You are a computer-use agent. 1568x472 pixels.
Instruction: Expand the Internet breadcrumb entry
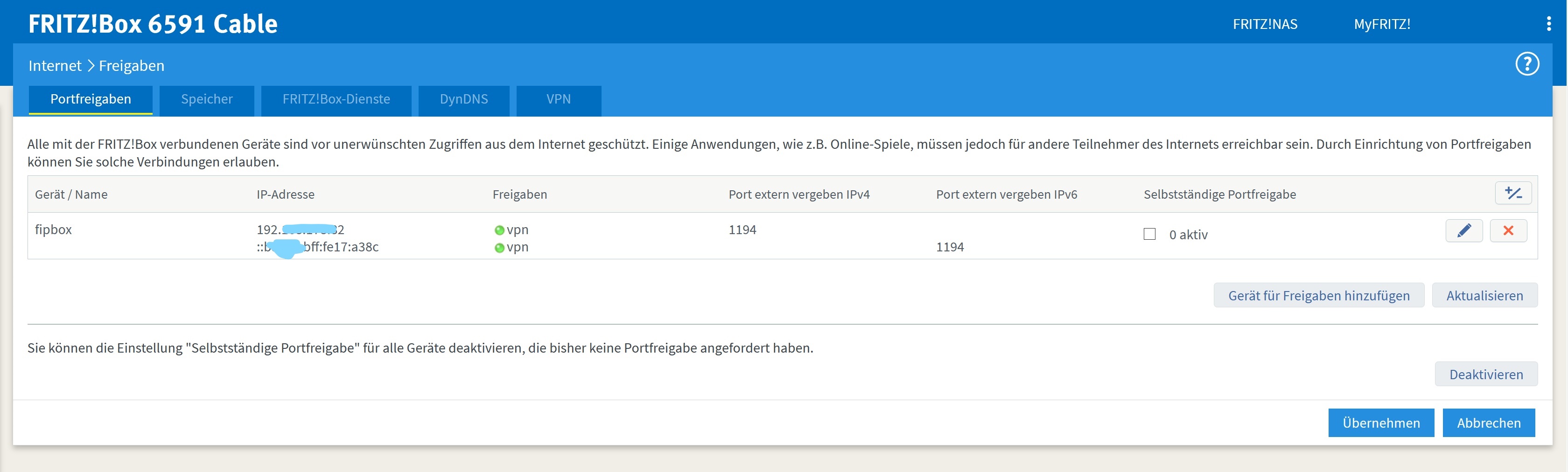point(54,65)
